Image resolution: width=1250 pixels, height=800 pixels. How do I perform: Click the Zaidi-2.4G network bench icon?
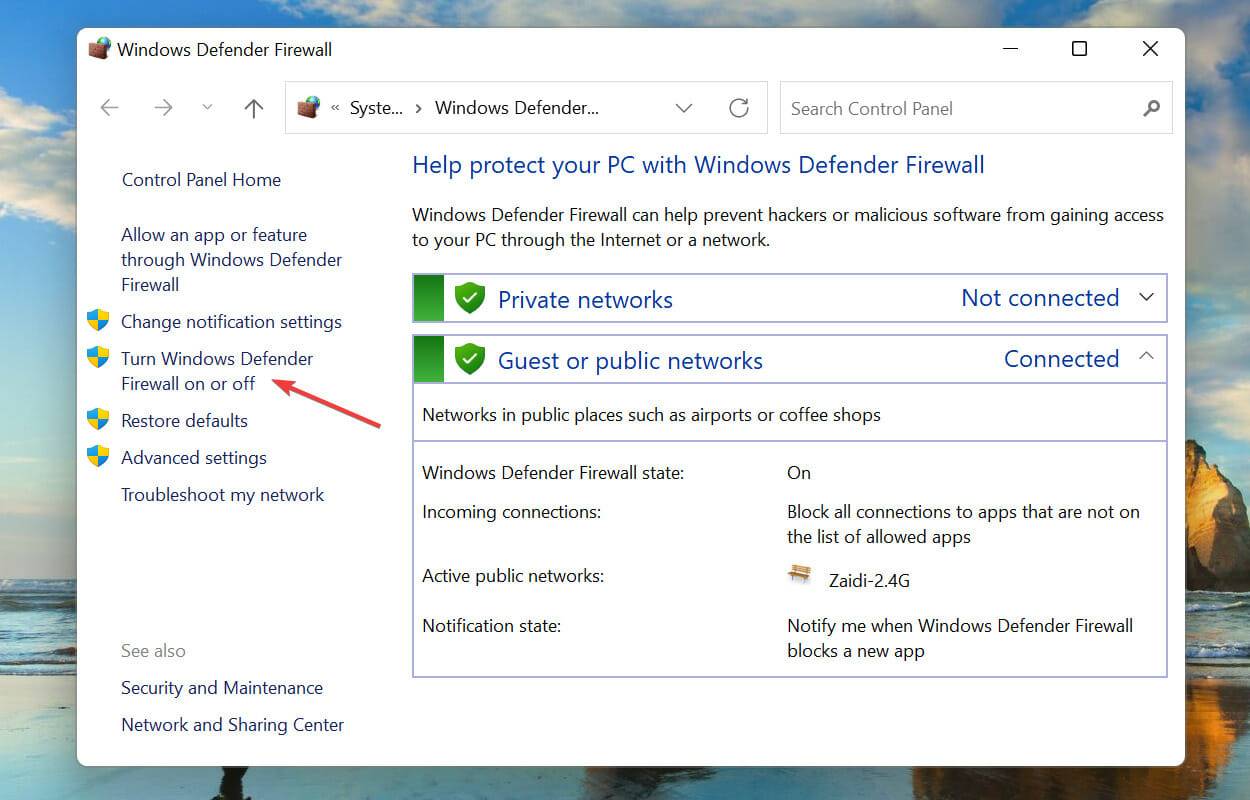799,574
